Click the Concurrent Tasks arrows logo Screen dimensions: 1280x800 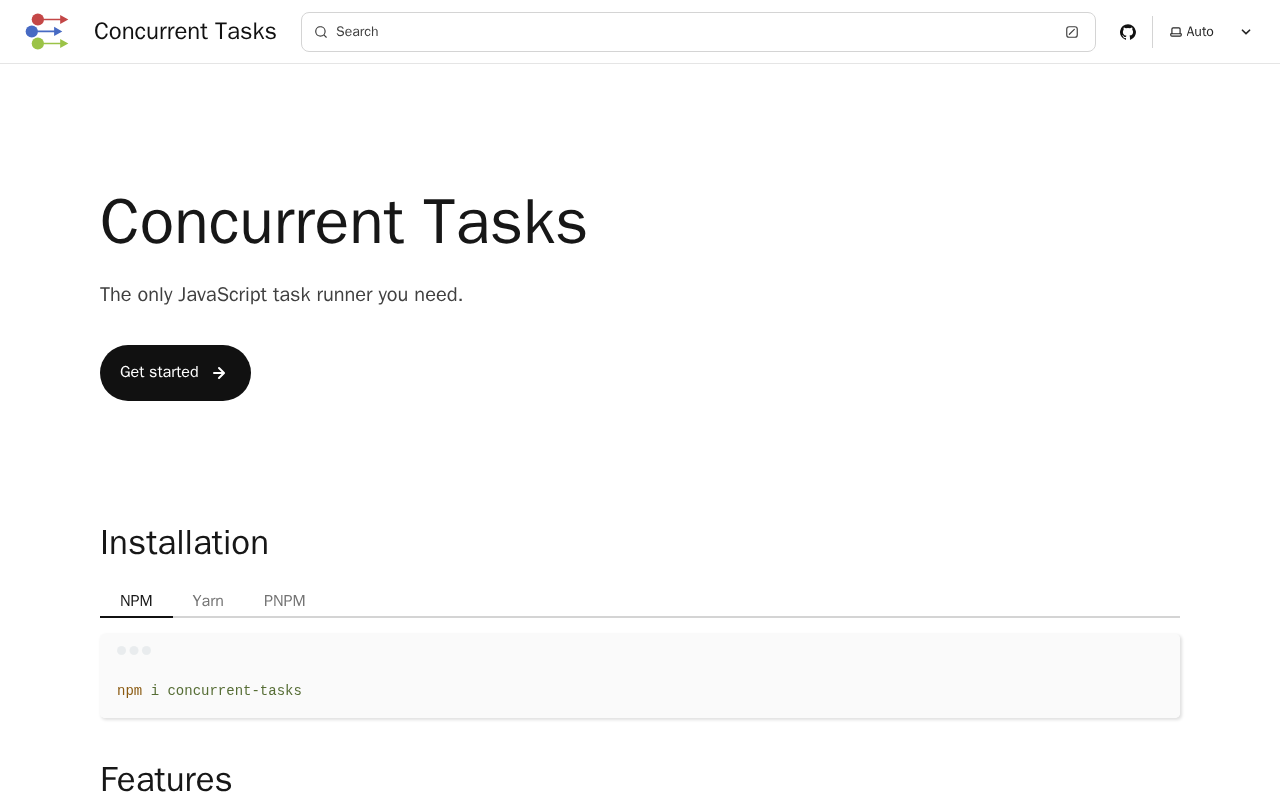pyautogui.click(x=47, y=31)
